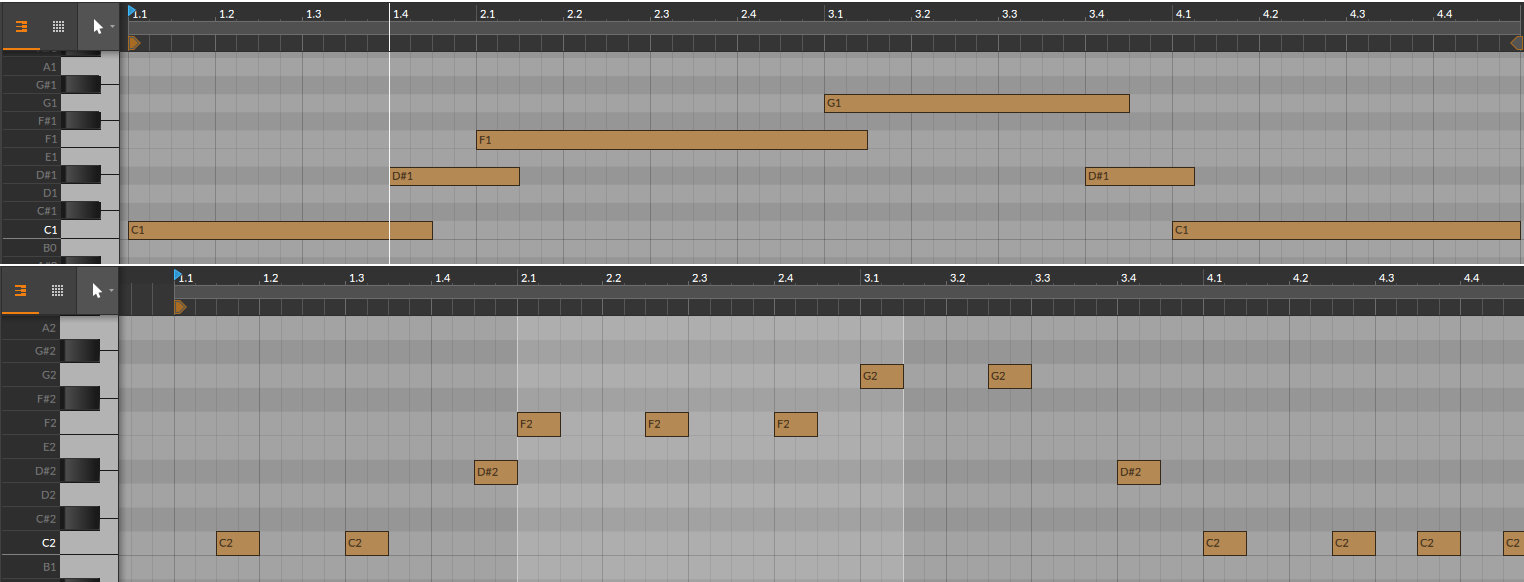The image size is (1524, 582).
Task: Click the F#1 black piano key
Action: (x=82, y=121)
